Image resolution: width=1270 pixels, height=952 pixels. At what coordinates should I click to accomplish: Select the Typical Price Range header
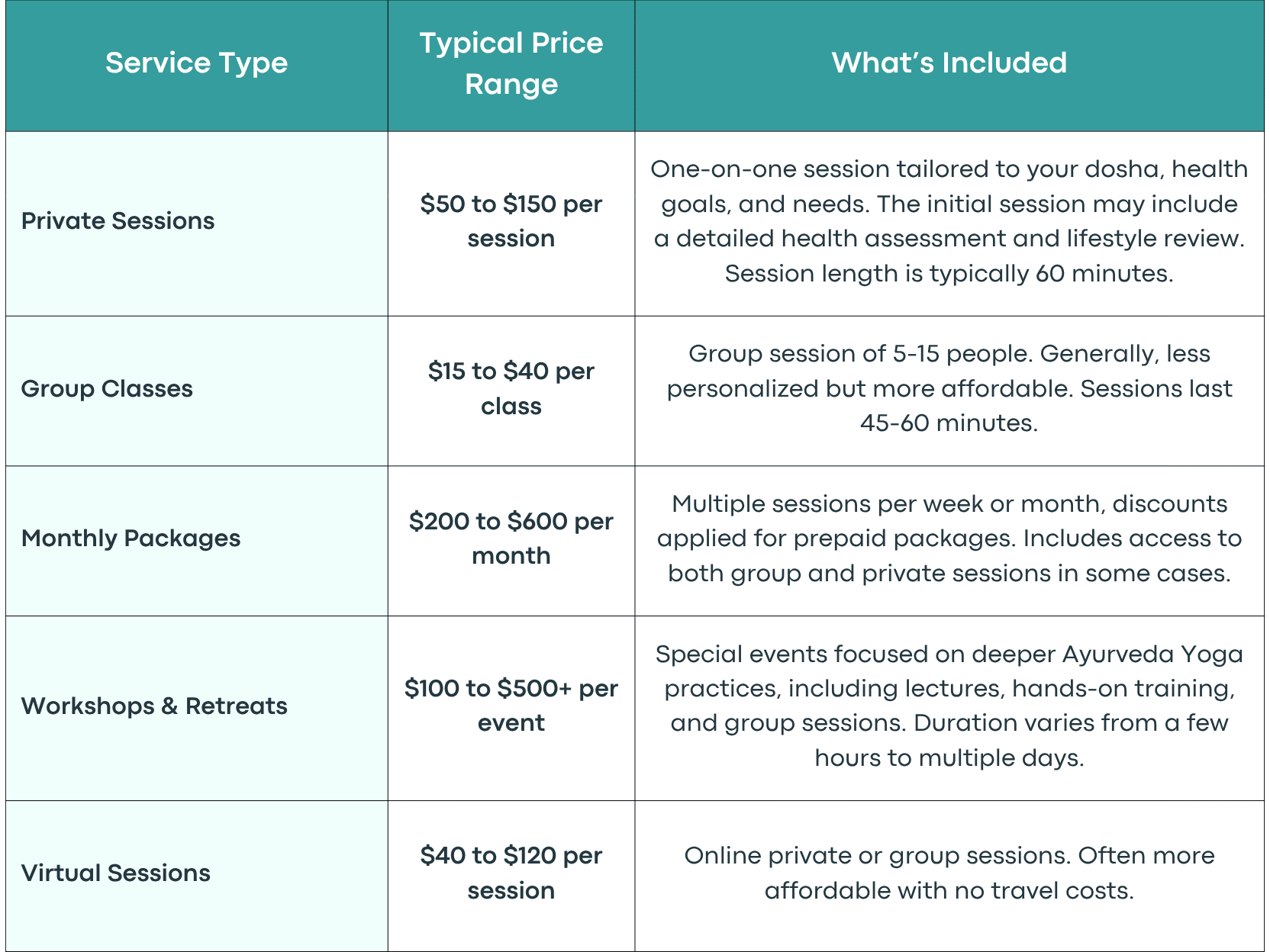point(511,63)
